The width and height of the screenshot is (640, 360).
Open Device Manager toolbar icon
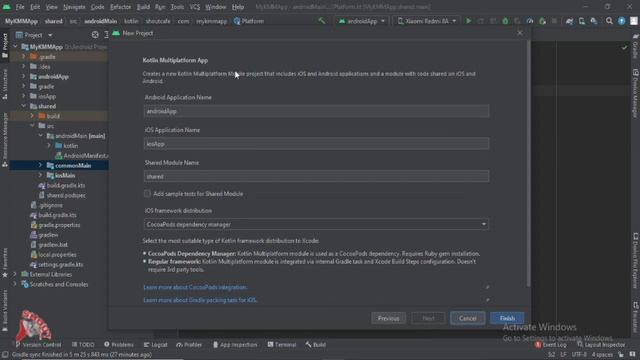point(582,21)
